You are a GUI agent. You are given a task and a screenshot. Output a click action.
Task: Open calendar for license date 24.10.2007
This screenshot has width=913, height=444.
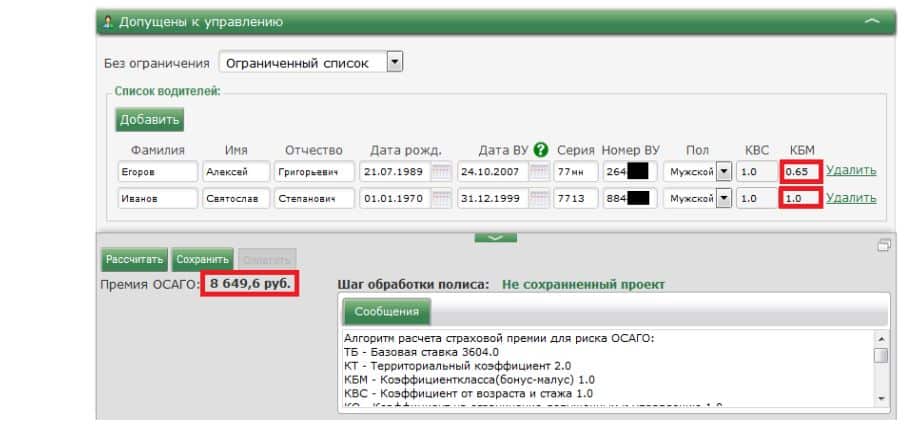pos(539,172)
